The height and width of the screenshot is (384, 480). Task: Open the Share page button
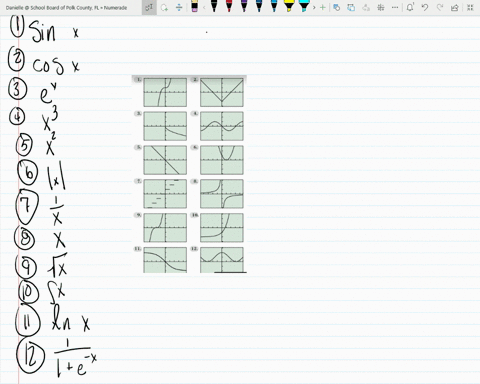coord(455,7)
